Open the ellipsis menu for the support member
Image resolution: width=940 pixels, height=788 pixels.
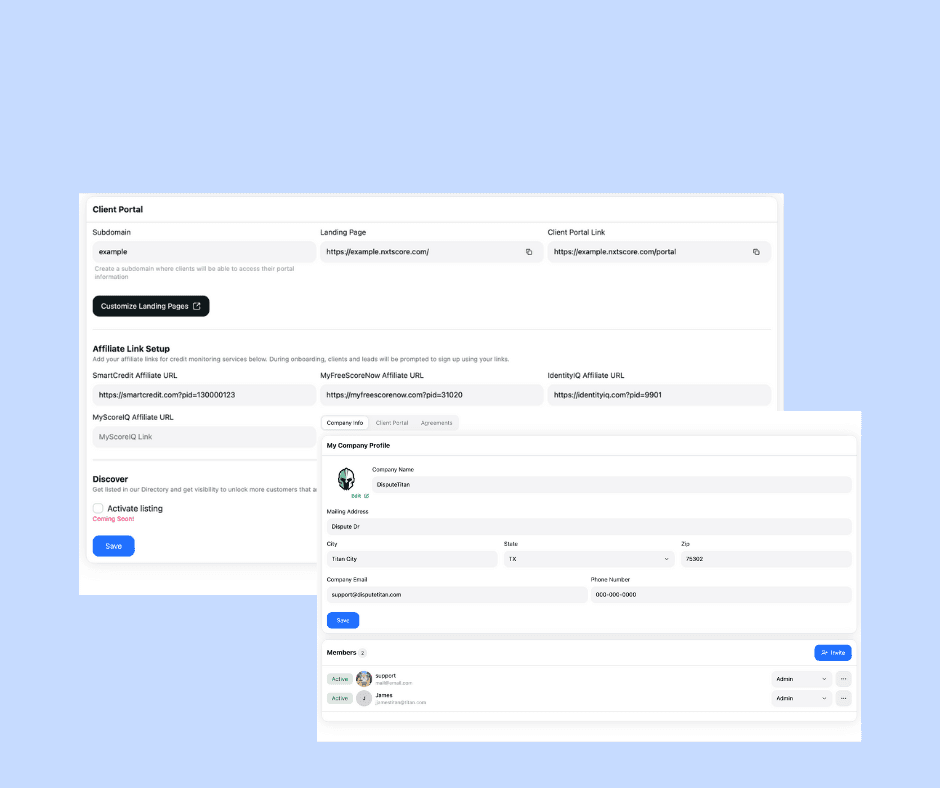[x=843, y=678]
